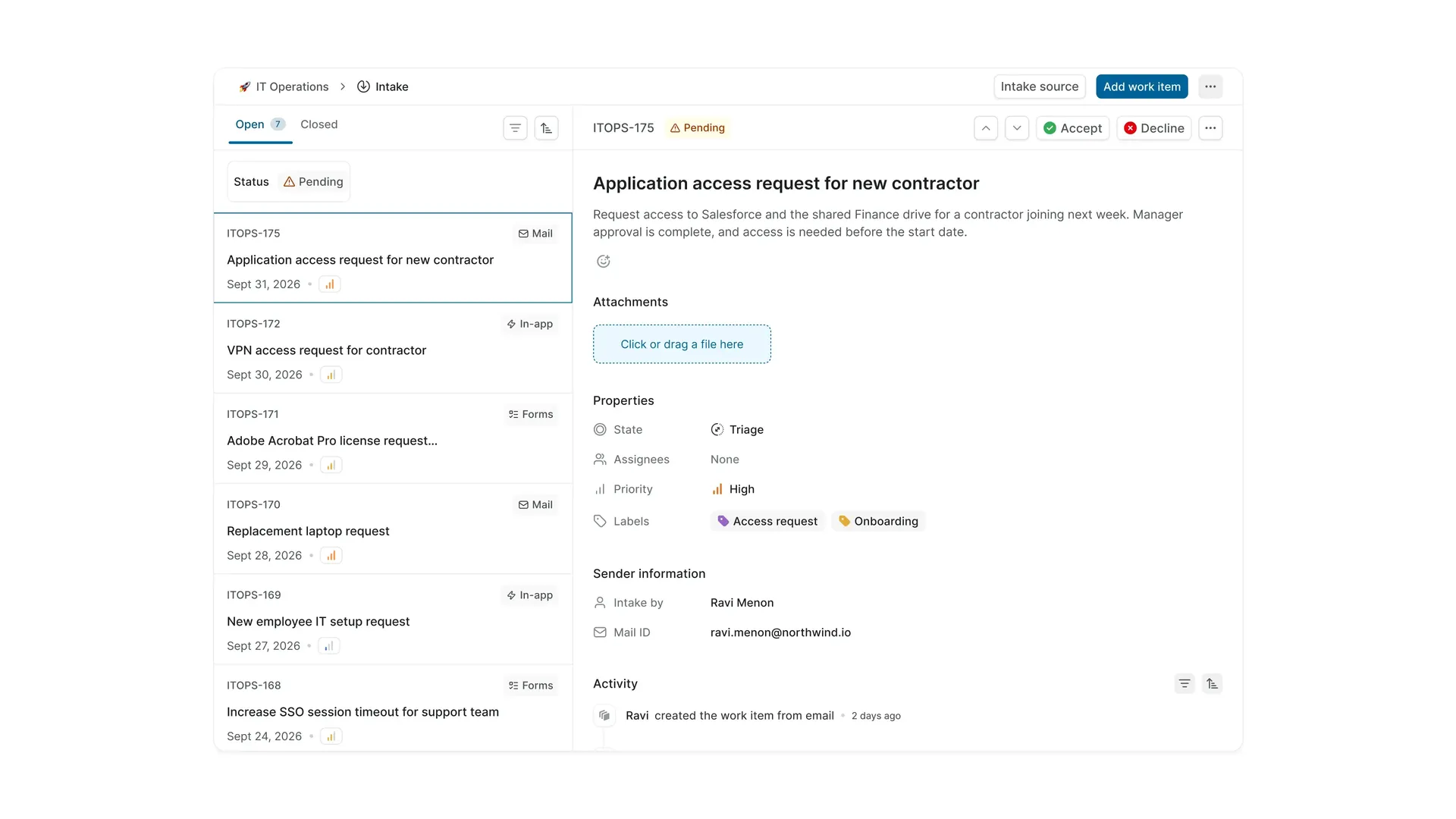The image size is (1456, 819).
Task: Click the sender name Ravi Menon
Action: pyautogui.click(x=742, y=603)
